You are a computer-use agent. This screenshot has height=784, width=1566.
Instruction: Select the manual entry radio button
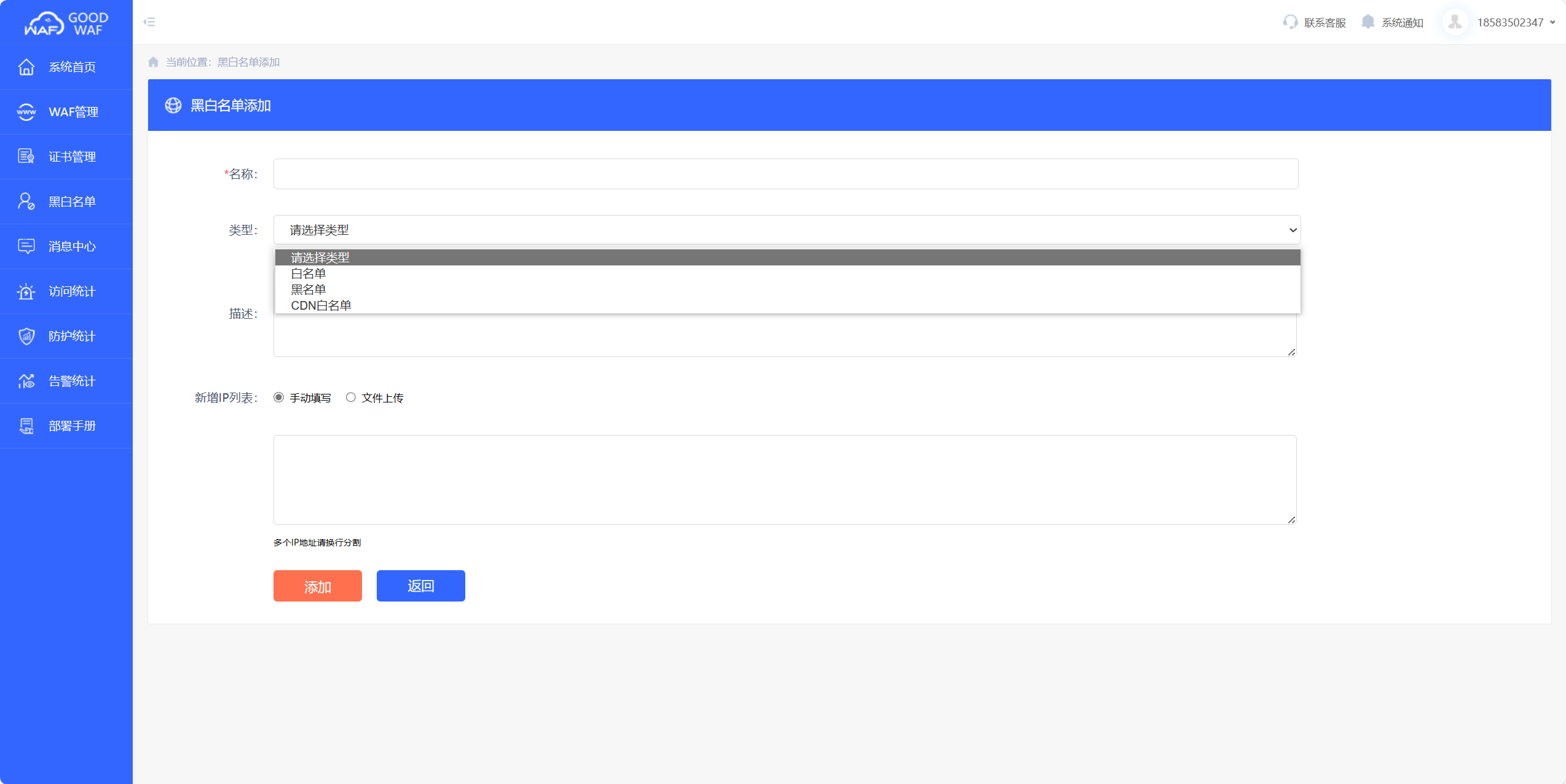(279, 398)
